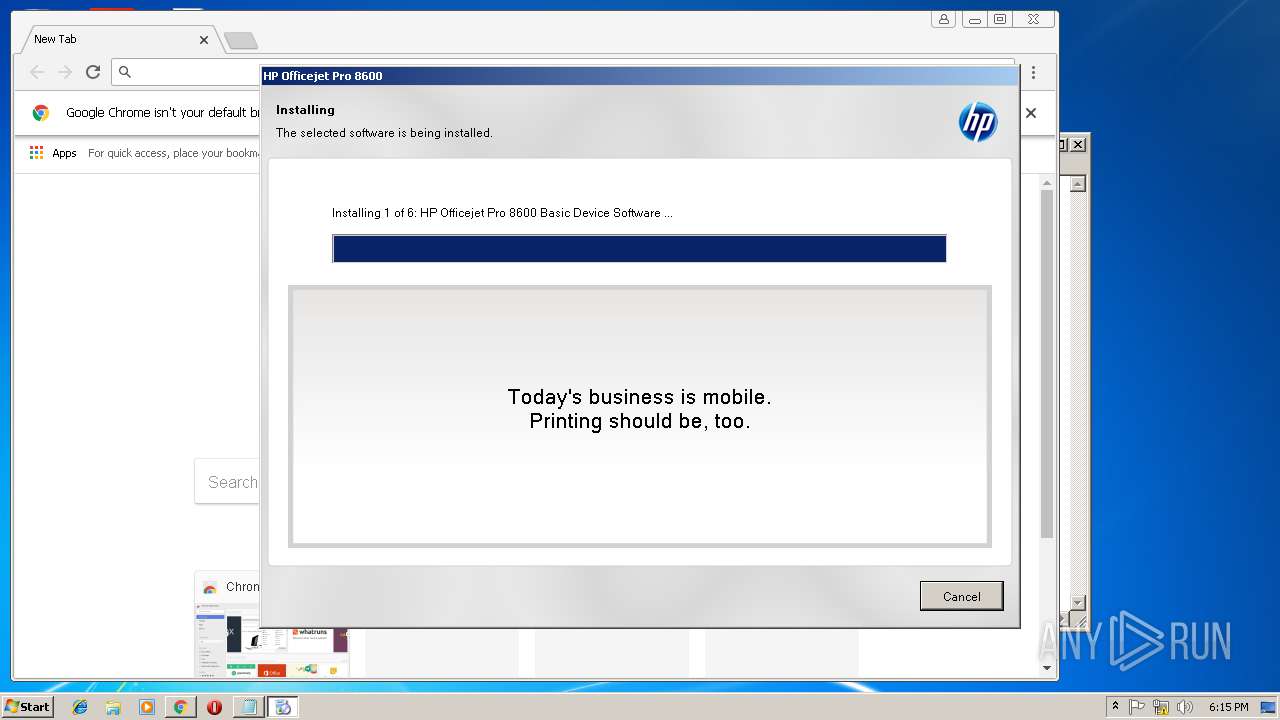
Task: Click the Chrome vertical scrollbar thumb
Action: 1047,365
